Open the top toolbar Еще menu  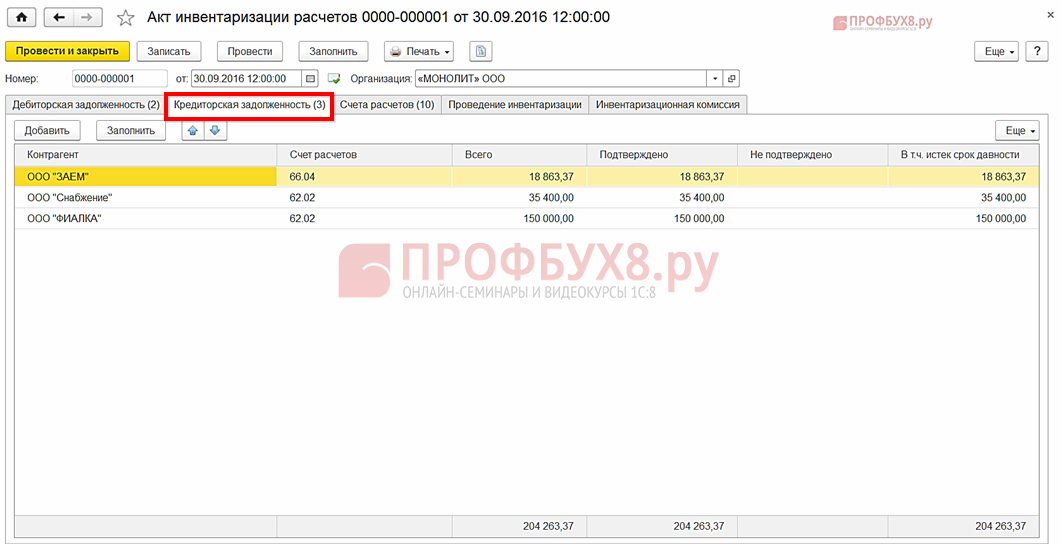[x=998, y=51]
